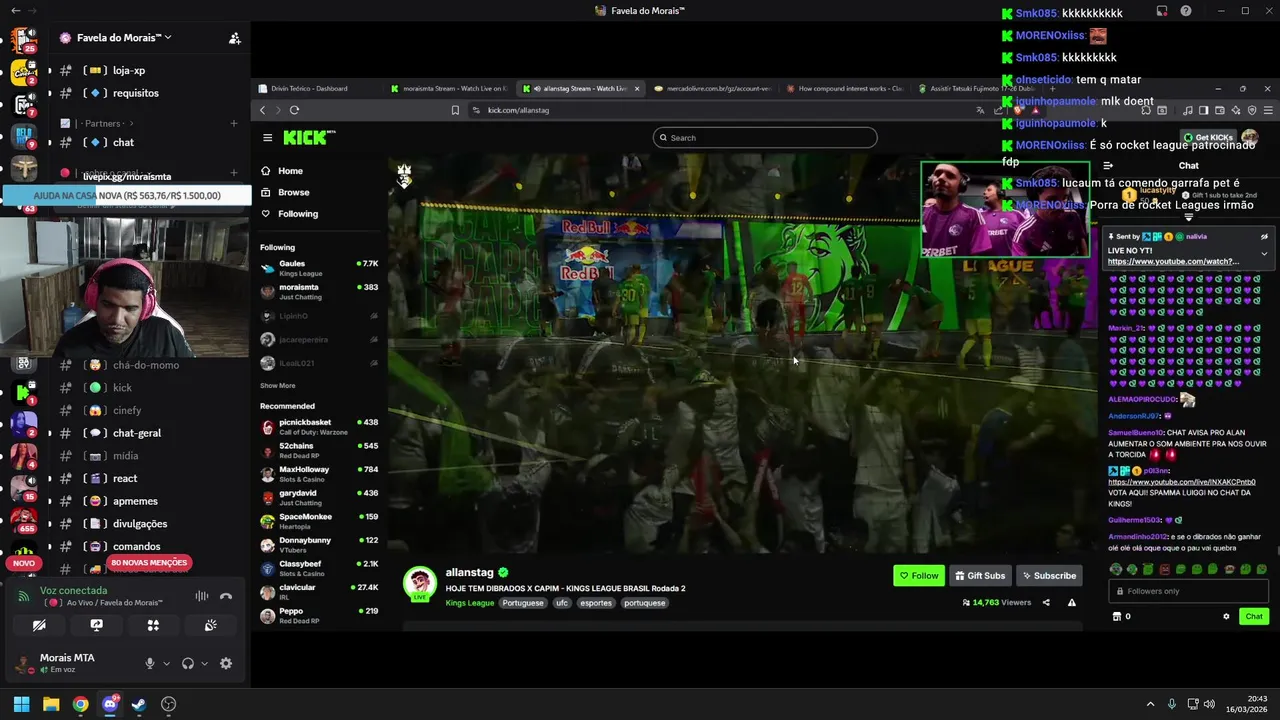This screenshot has width=1280, height=720.
Task: Open Discord noise suppression waveform icon
Action: tap(202, 596)
